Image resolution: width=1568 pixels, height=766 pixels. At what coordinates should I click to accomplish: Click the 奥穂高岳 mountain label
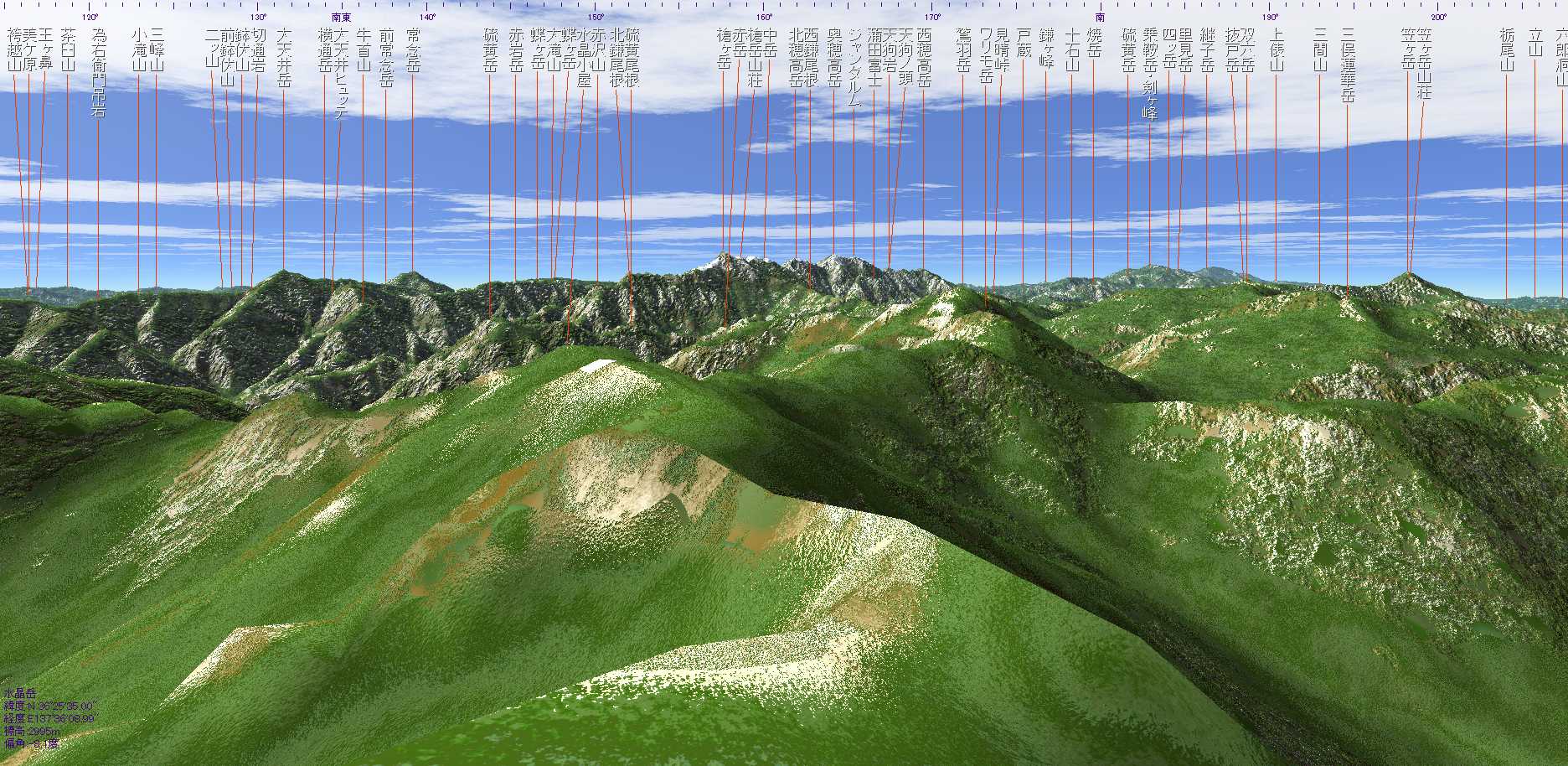point(833,57)
